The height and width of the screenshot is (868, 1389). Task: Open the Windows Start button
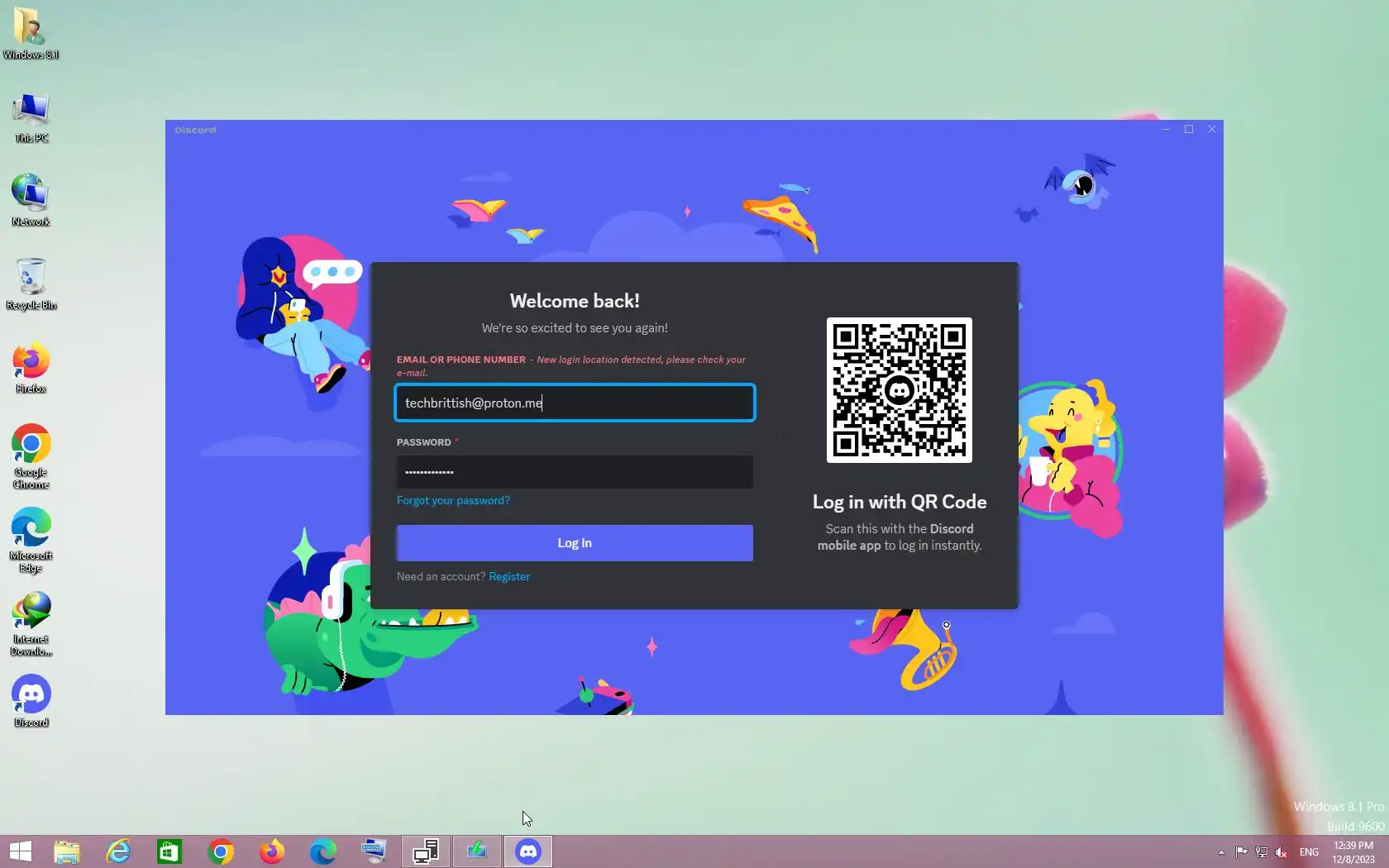tap(20, 851)
